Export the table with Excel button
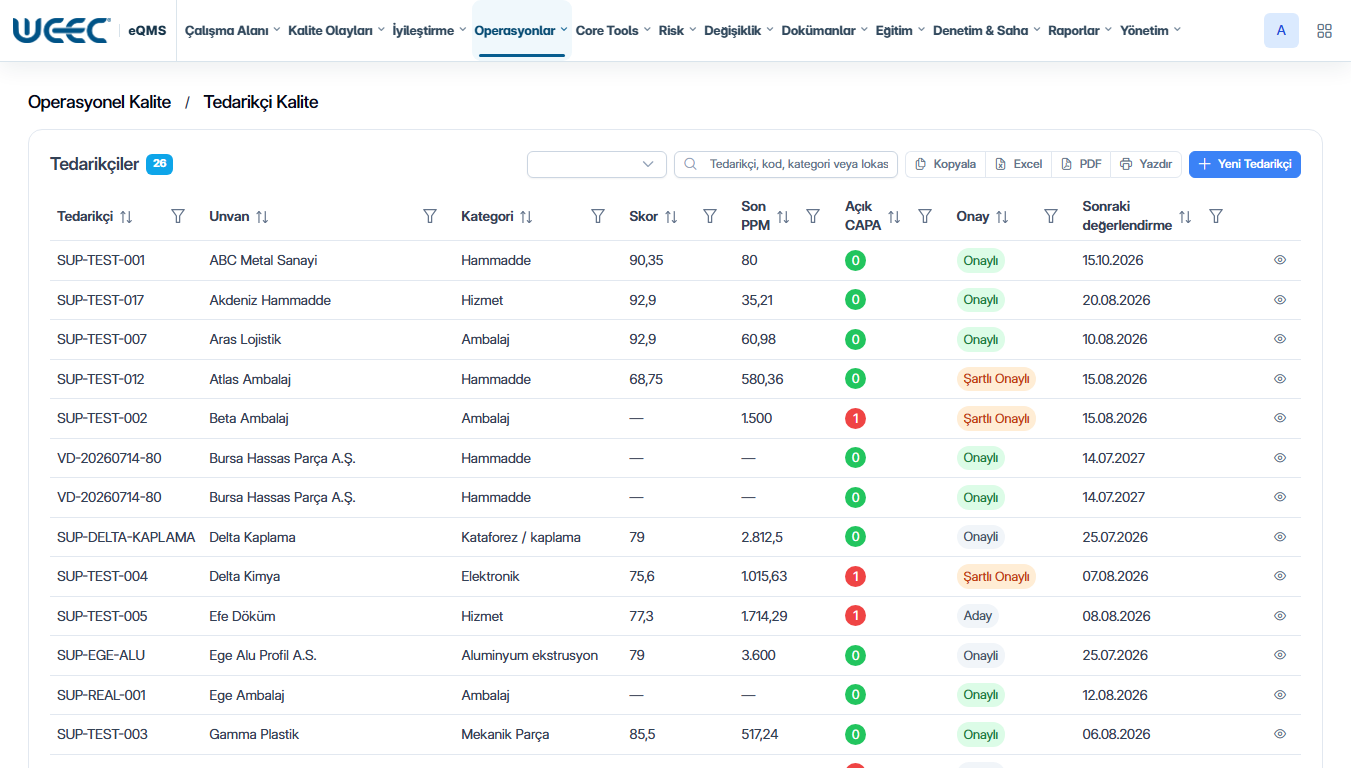 coord(1018,164)
